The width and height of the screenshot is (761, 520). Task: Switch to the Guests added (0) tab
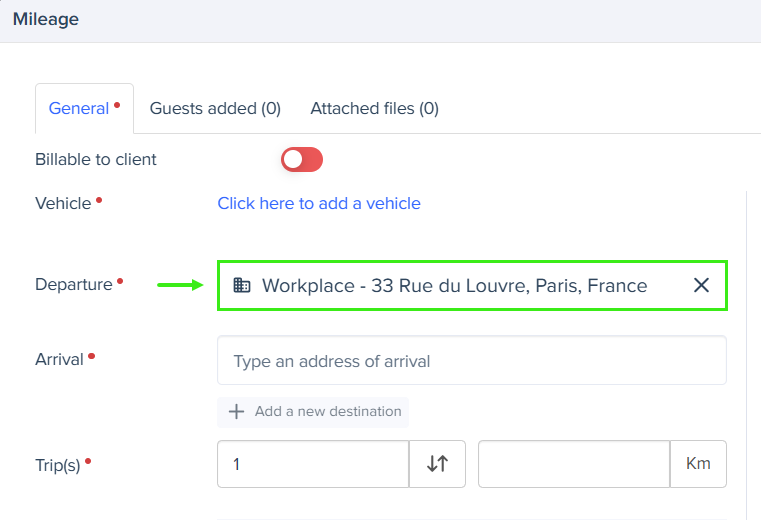click(215, 108)
